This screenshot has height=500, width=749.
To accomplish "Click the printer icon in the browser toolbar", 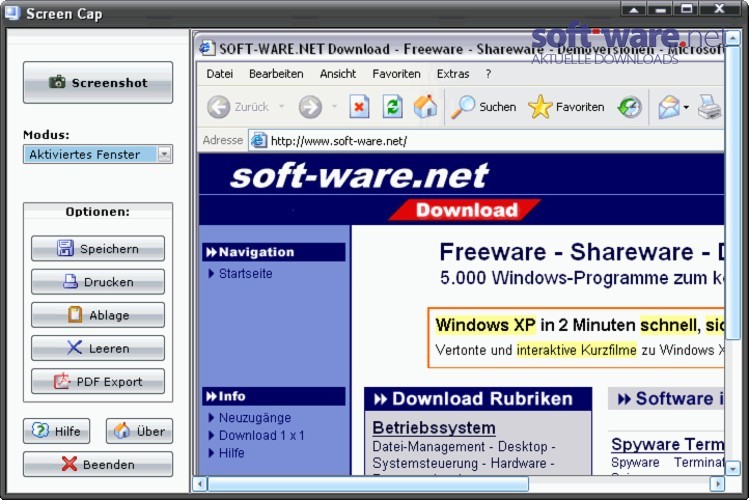I will (709, 106).
